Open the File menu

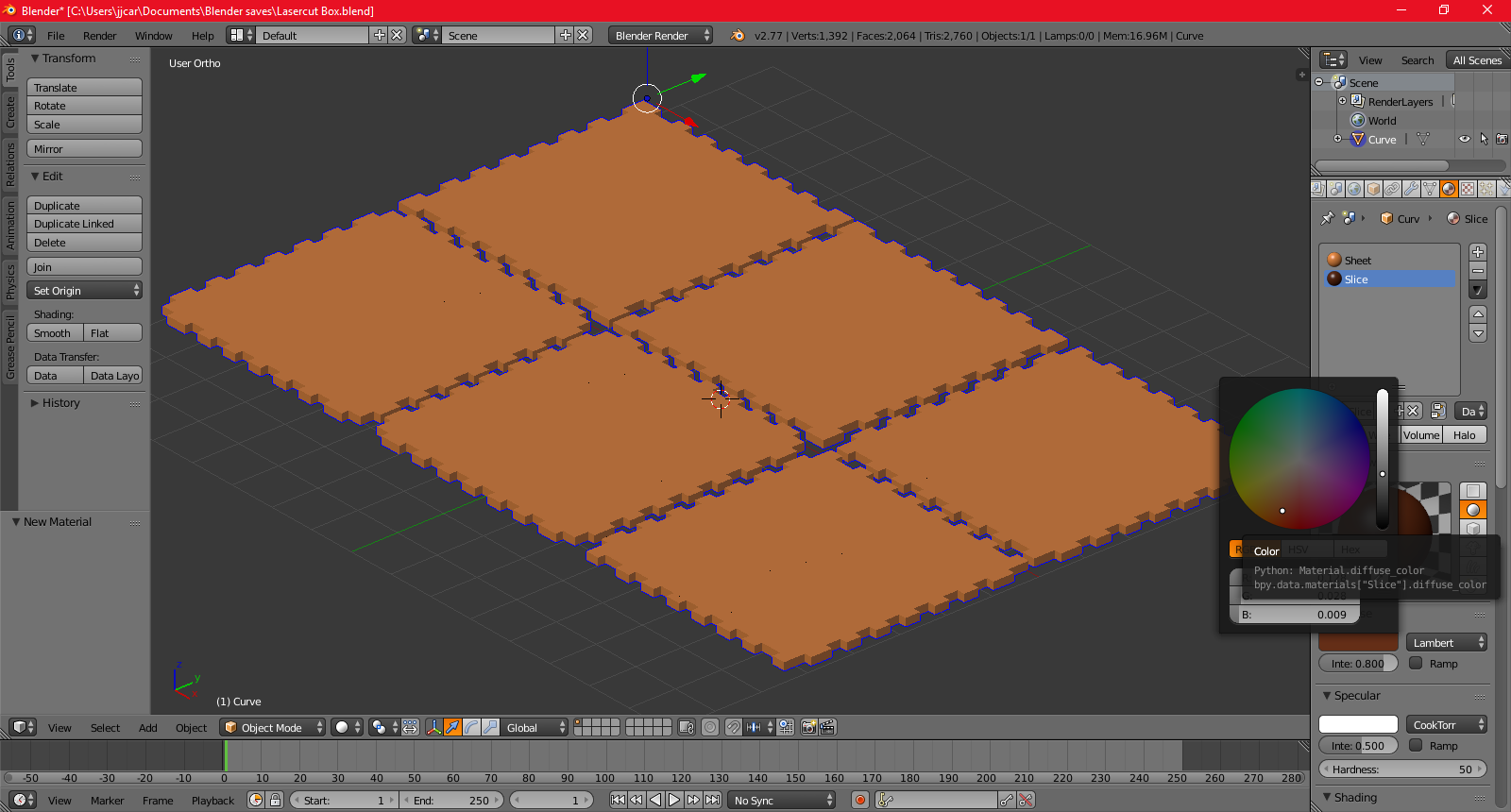[56, 36]
